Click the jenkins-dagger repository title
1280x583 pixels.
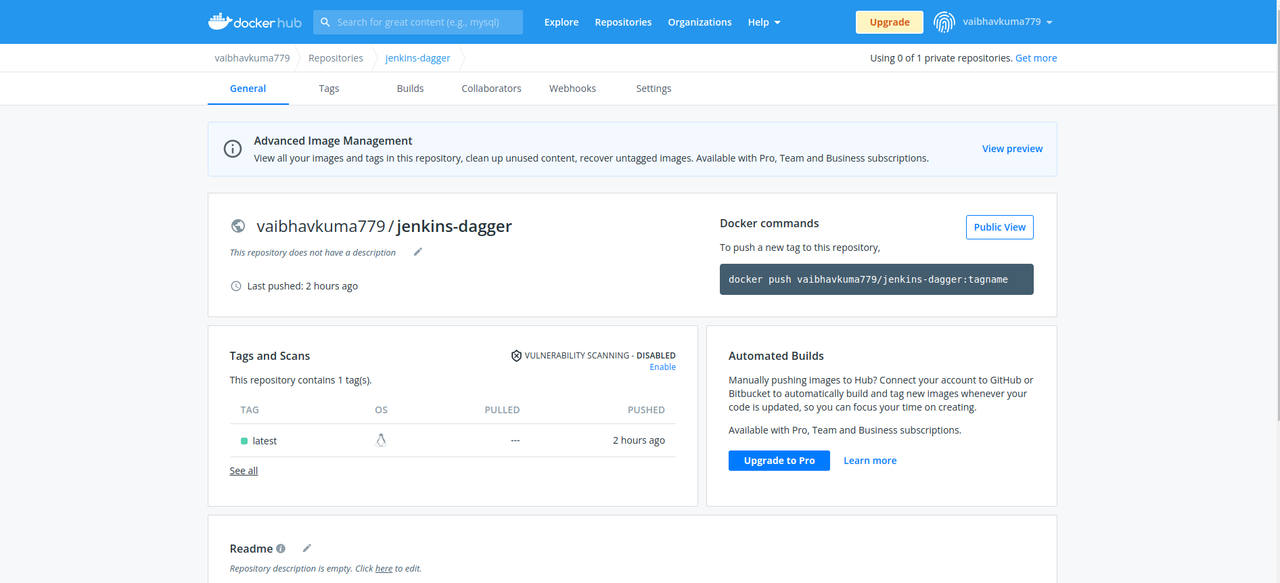455,226
